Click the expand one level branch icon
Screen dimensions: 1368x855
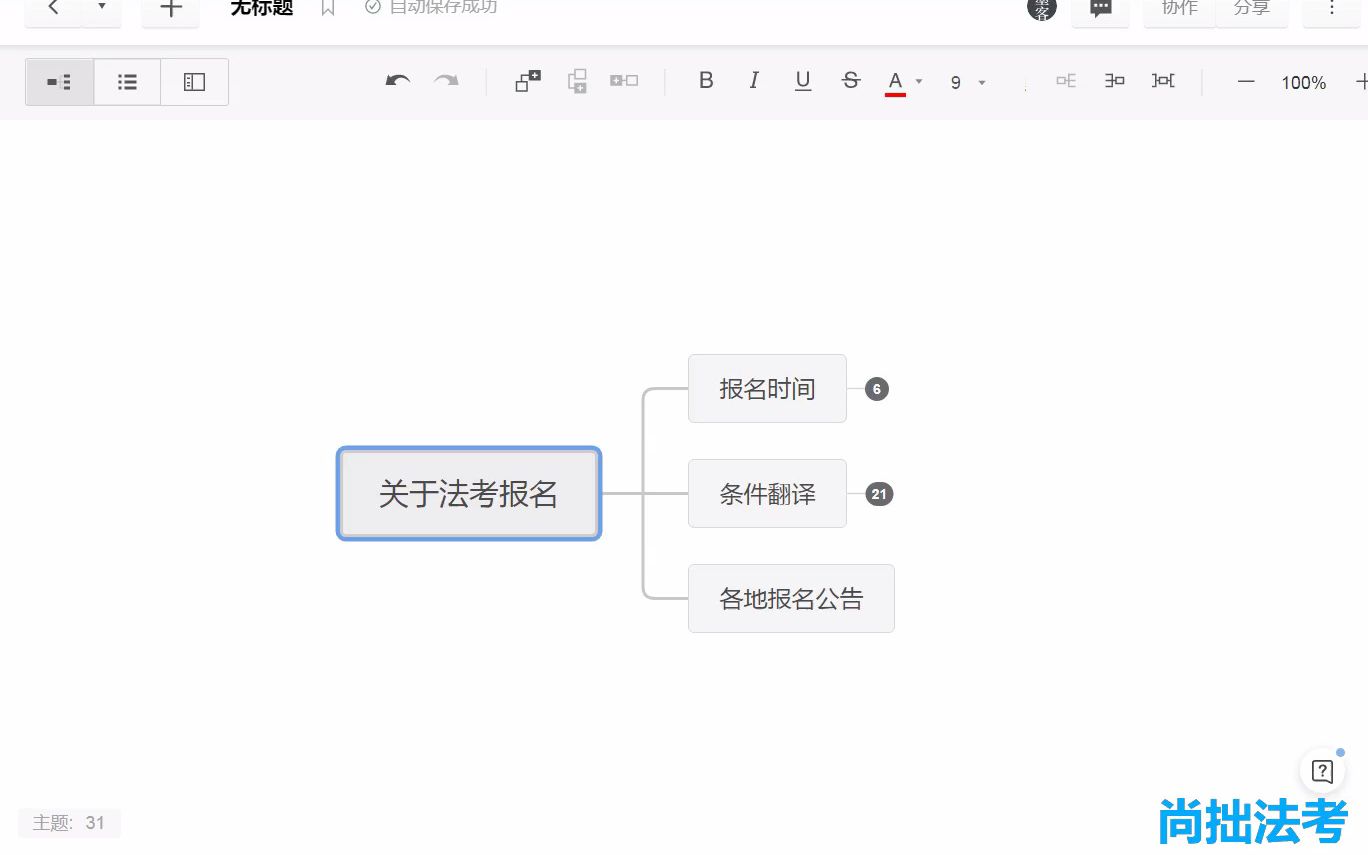(x=1066, y=81)
